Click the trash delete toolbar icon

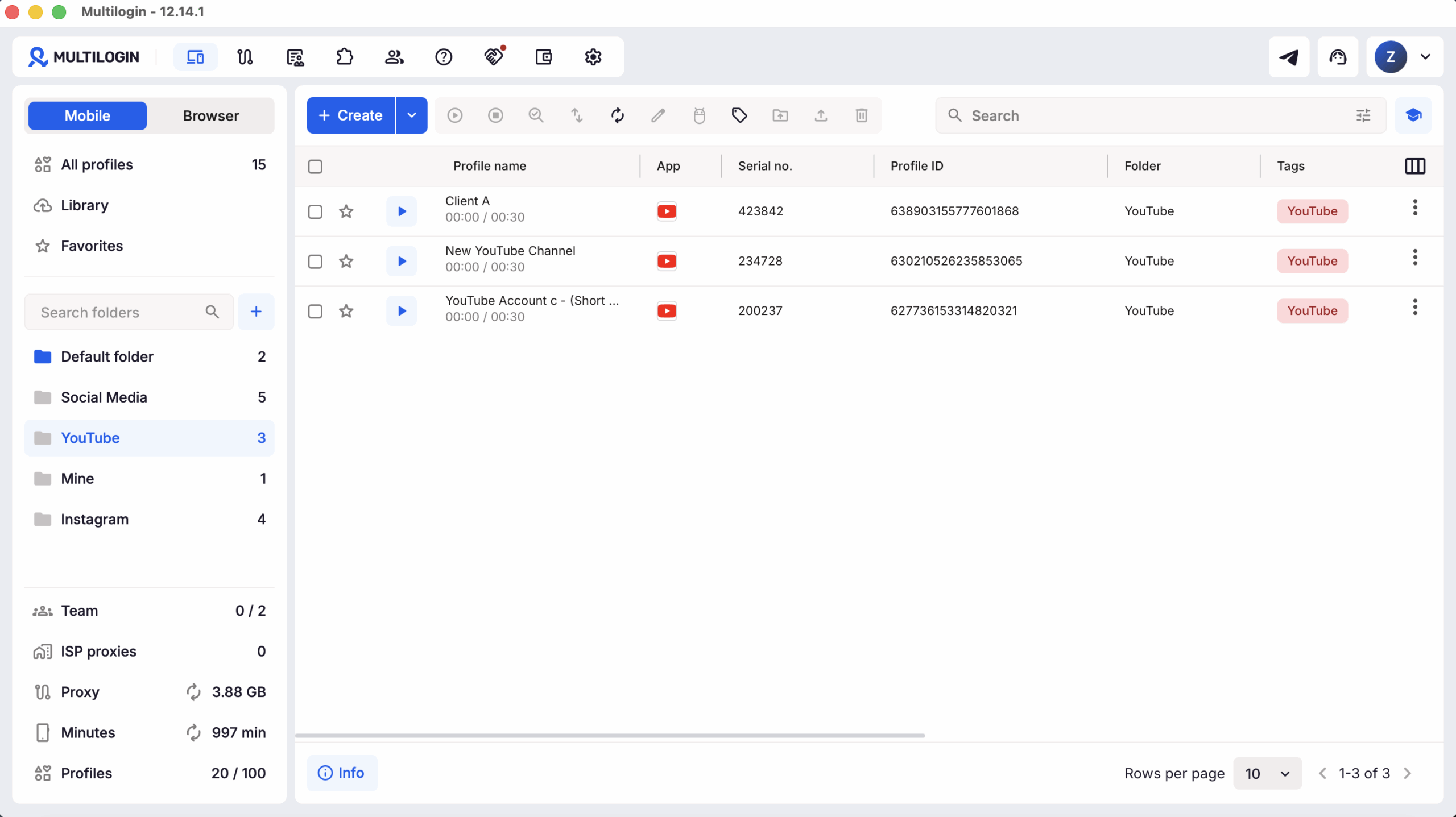tap(862, 115)
